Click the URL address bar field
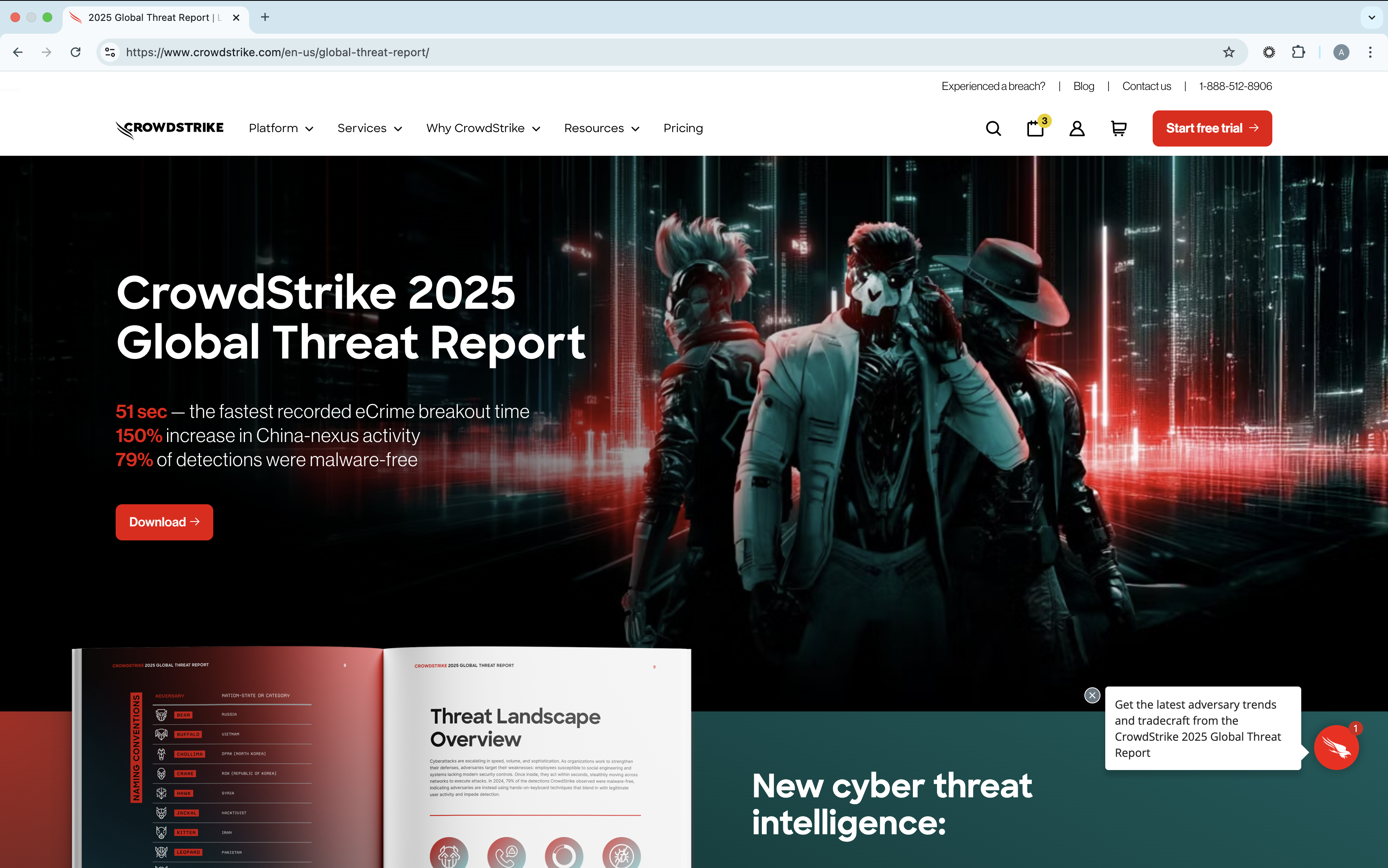Screen dimensions: 1388x868 [x=632, y=52]
